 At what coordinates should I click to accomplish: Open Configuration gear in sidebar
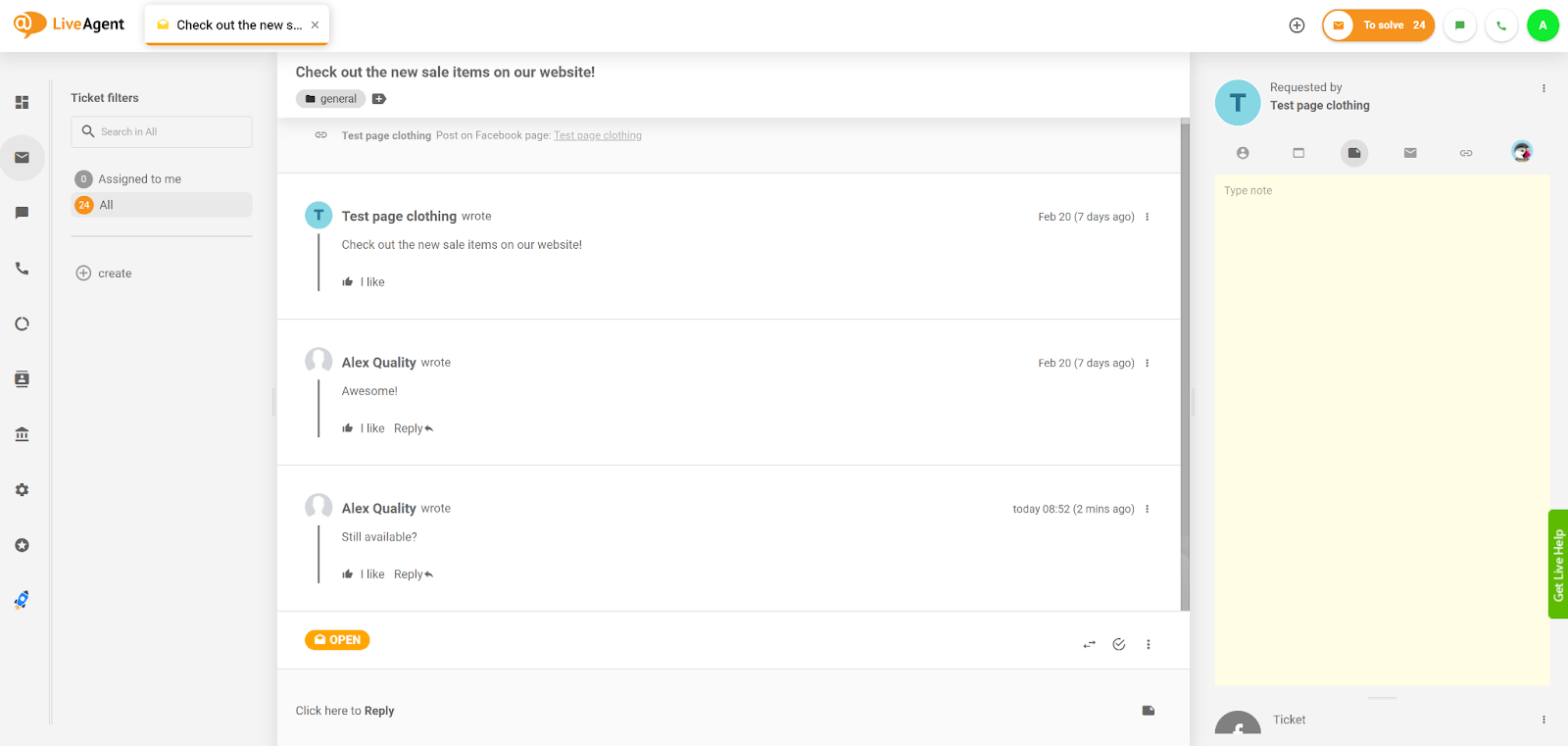point(22,490)
